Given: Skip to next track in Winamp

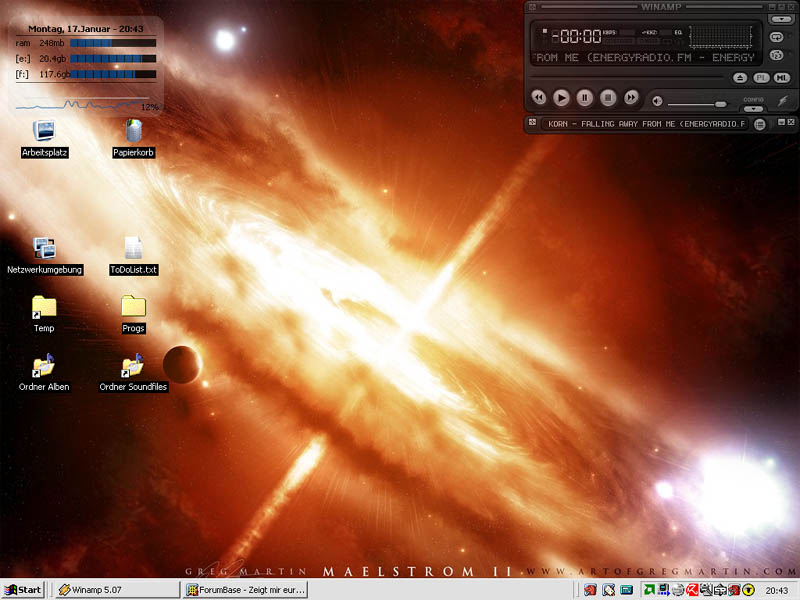Looking at the screenshot, I should point(631,97).
